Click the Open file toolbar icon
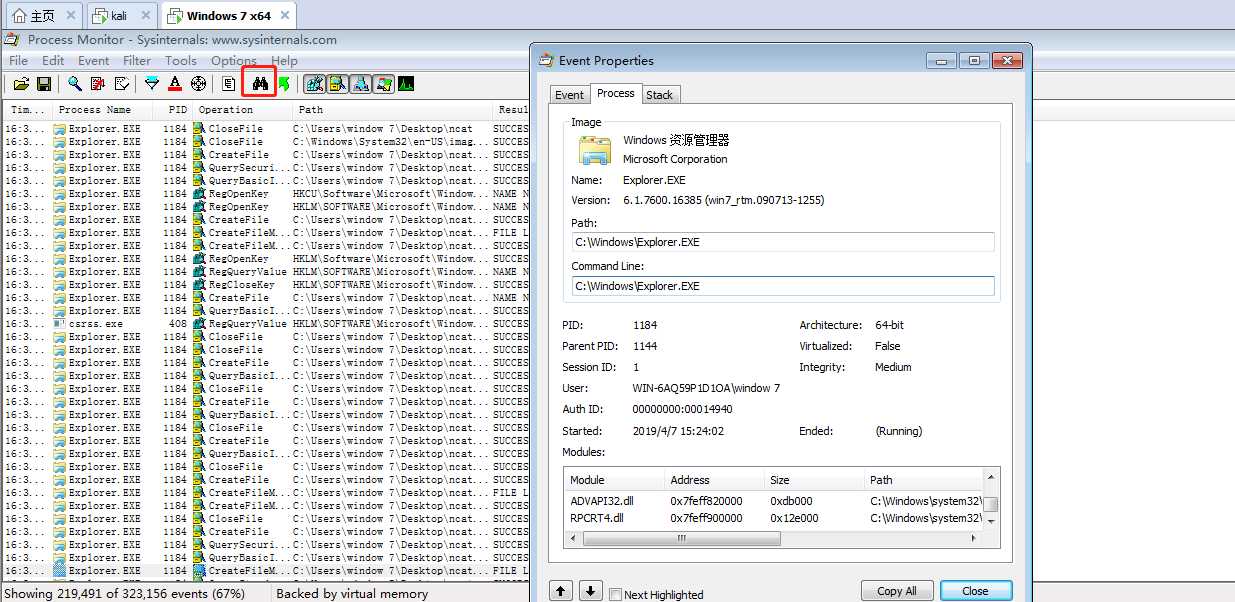 coord(21,84)
